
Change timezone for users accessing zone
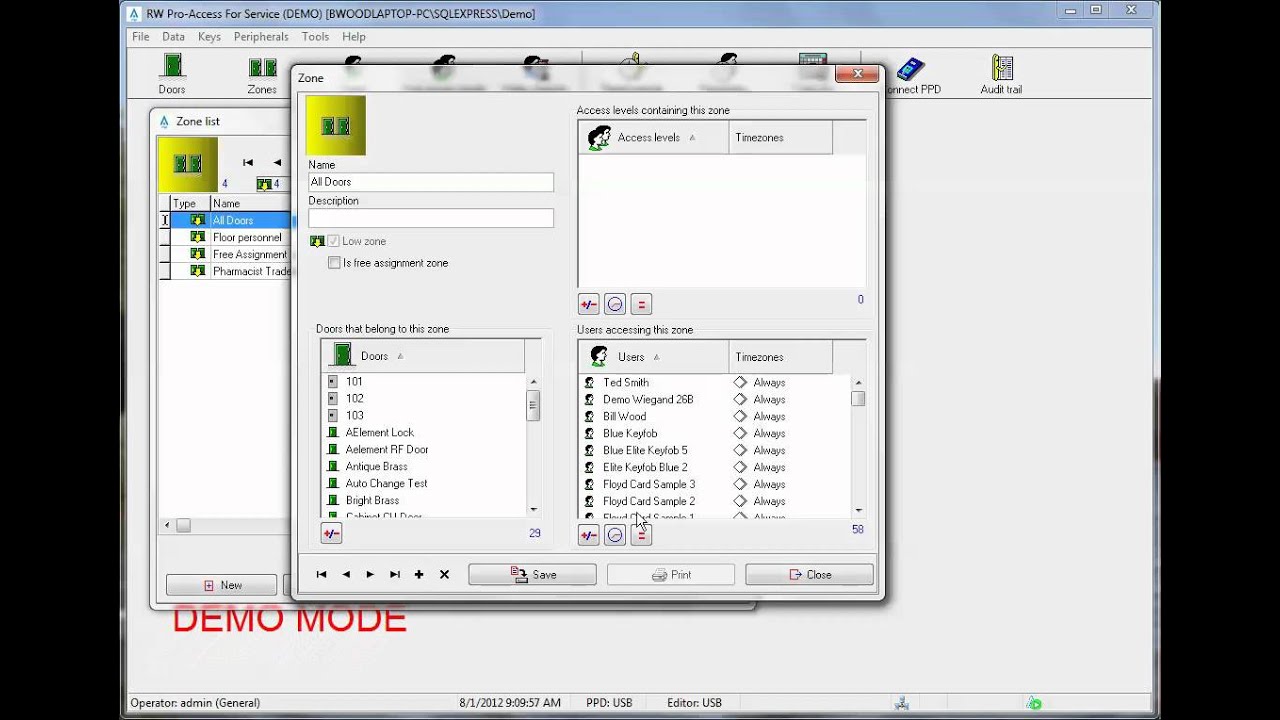(x=615, y=535)
